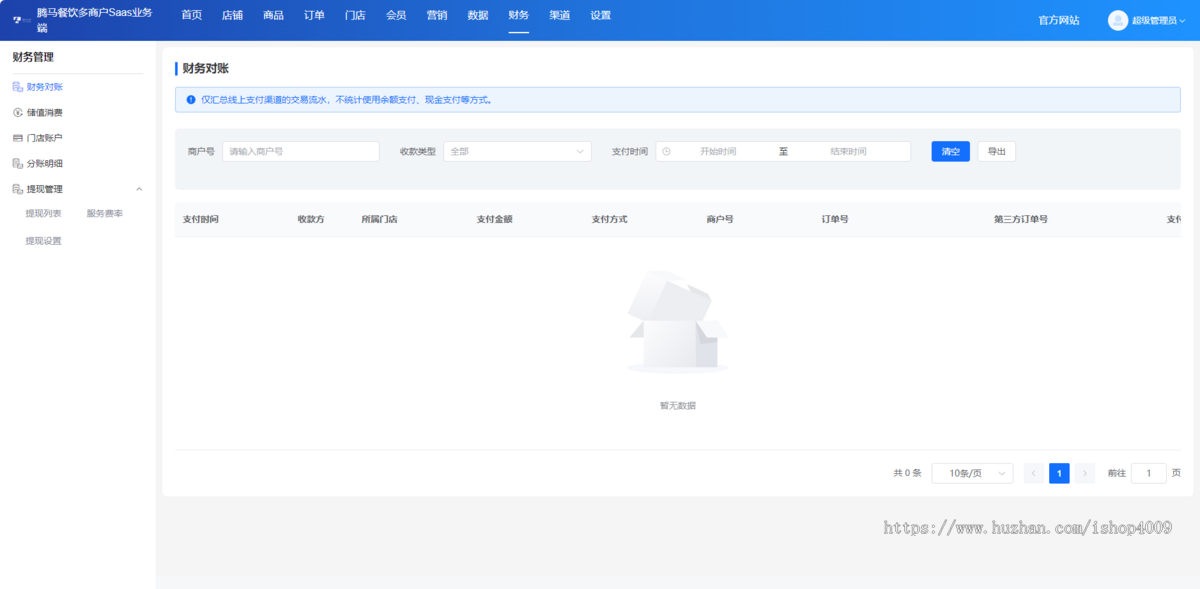The width and height of the screenshot is (1200, 589).
Task: Click the 结束时间 date field
Action: click(848, 151)
